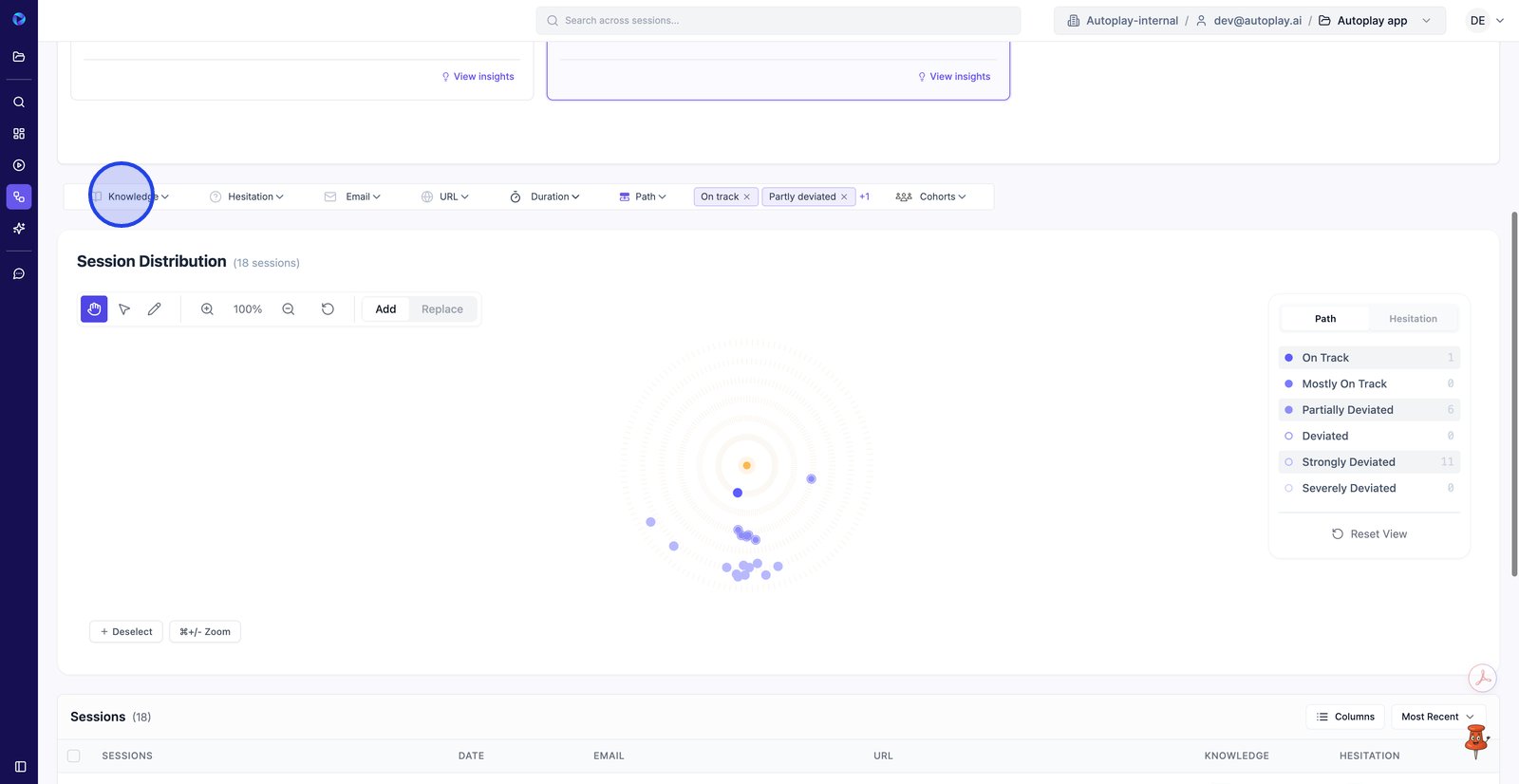The height and width of the screenshot is (784, 1519).
Task: Tick the select-all sessions checkbox
Action: tap(74, 756)
